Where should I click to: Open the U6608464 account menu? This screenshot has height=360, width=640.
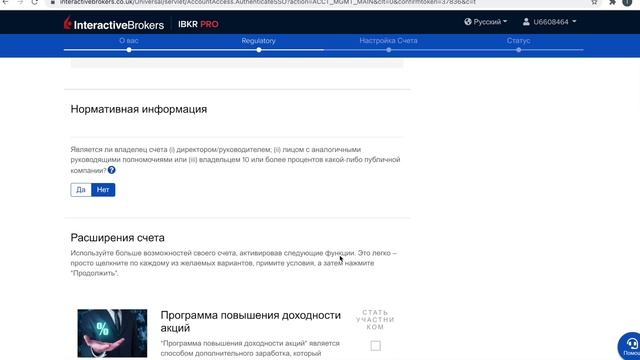[549, 22]
